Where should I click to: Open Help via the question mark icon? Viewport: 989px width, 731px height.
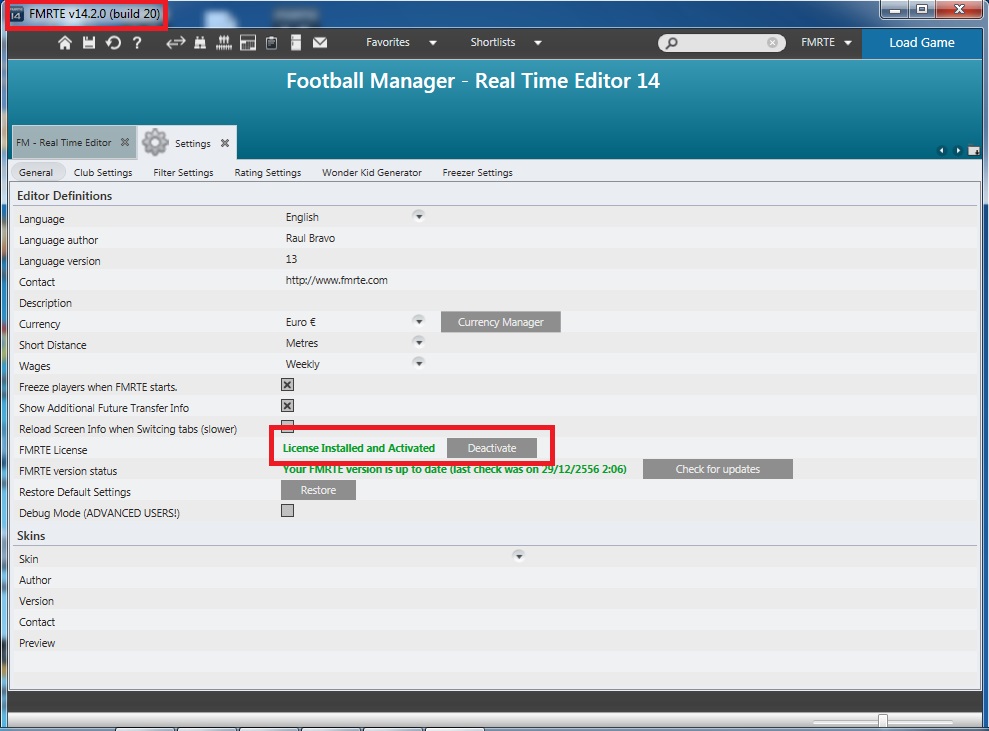137,43
